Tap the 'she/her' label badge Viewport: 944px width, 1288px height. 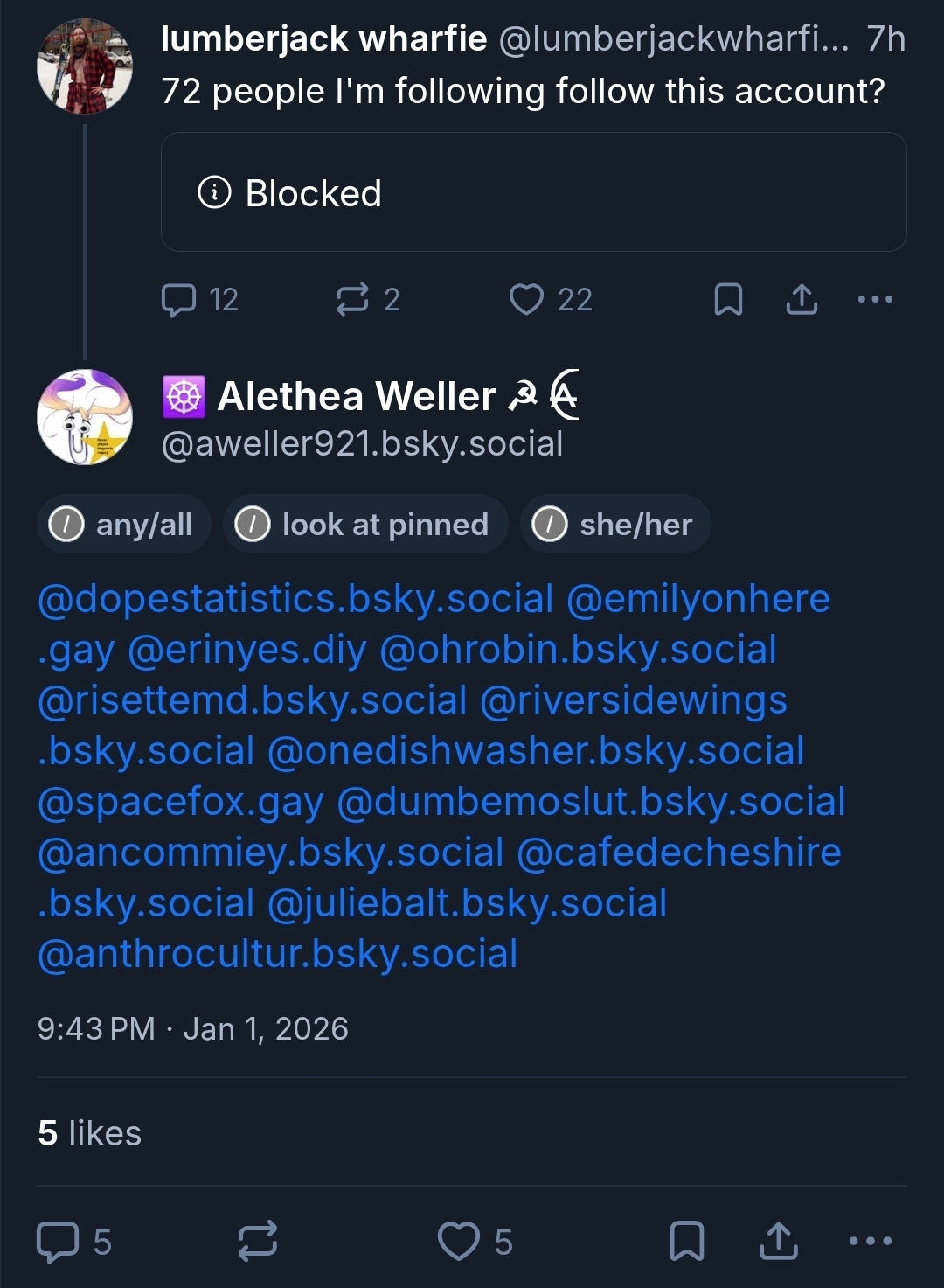[x=615, y=525]
